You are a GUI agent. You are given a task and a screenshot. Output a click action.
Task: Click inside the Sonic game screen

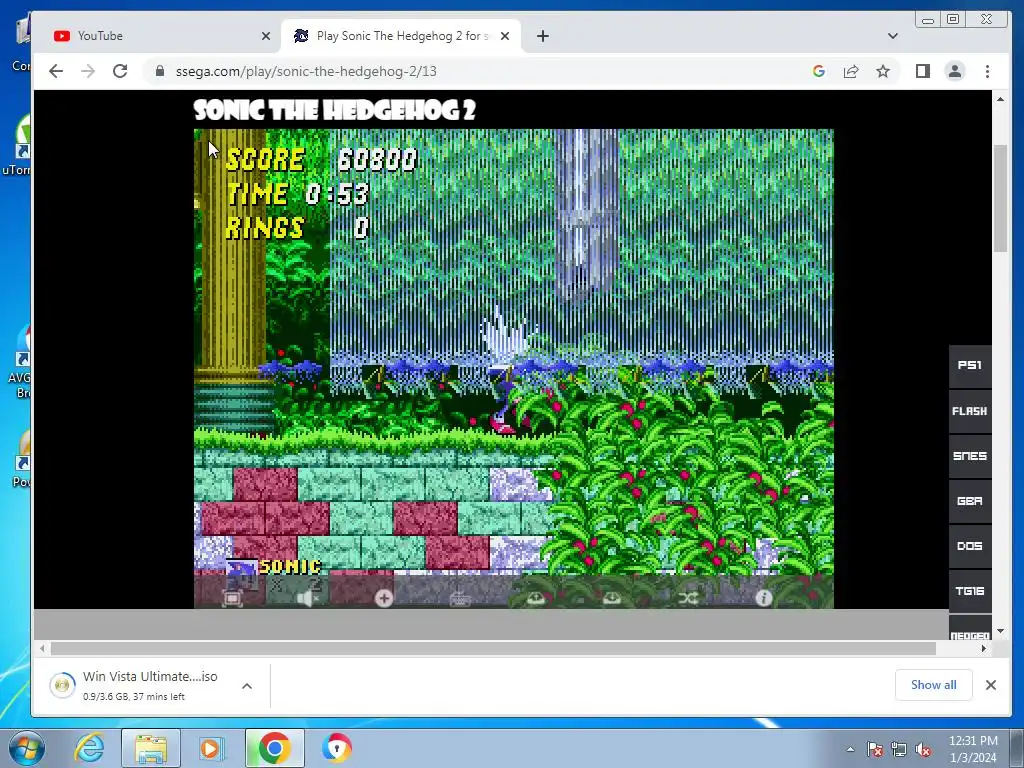coord(513,369)
